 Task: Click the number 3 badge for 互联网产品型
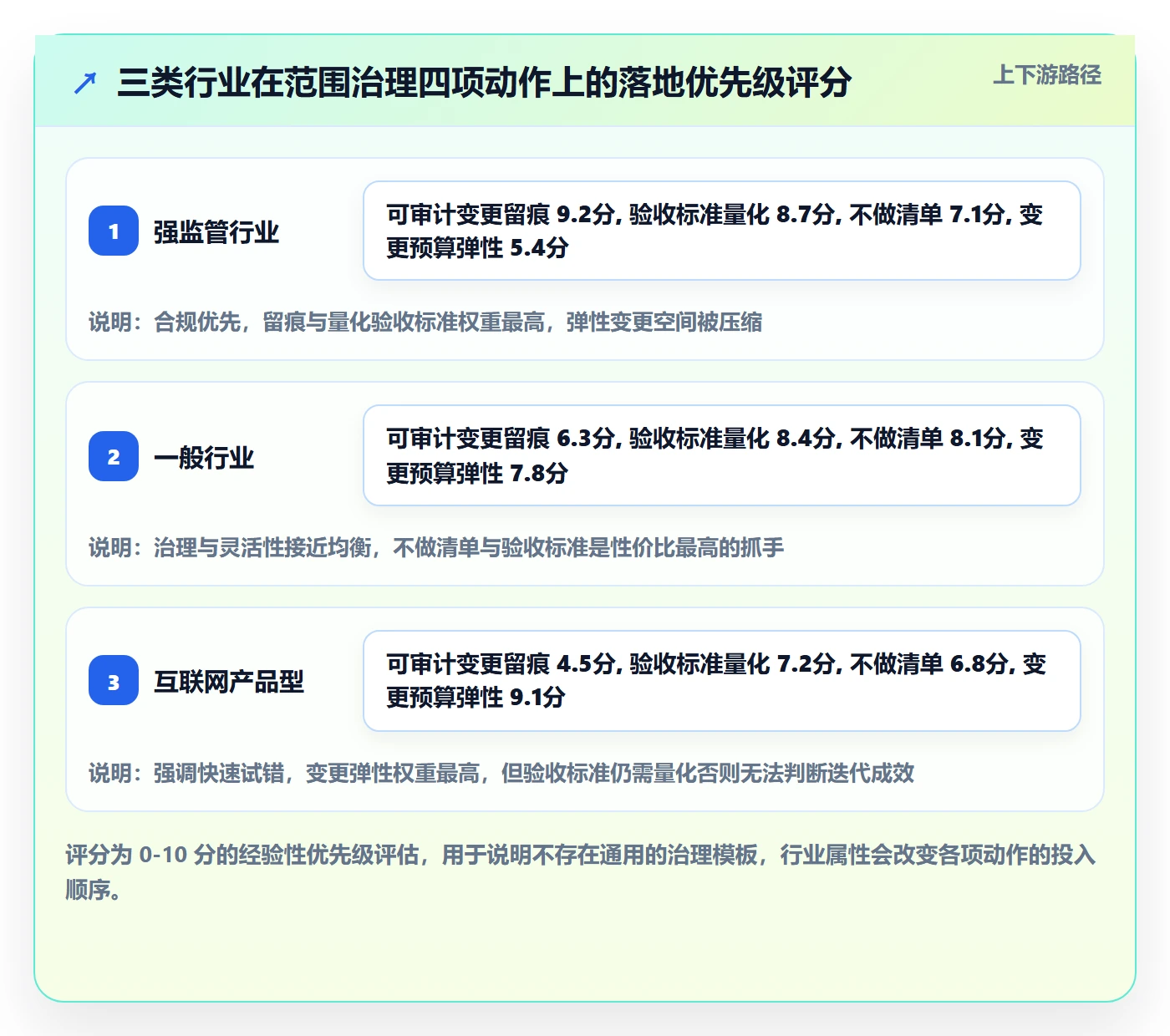[x=114, y=681]
